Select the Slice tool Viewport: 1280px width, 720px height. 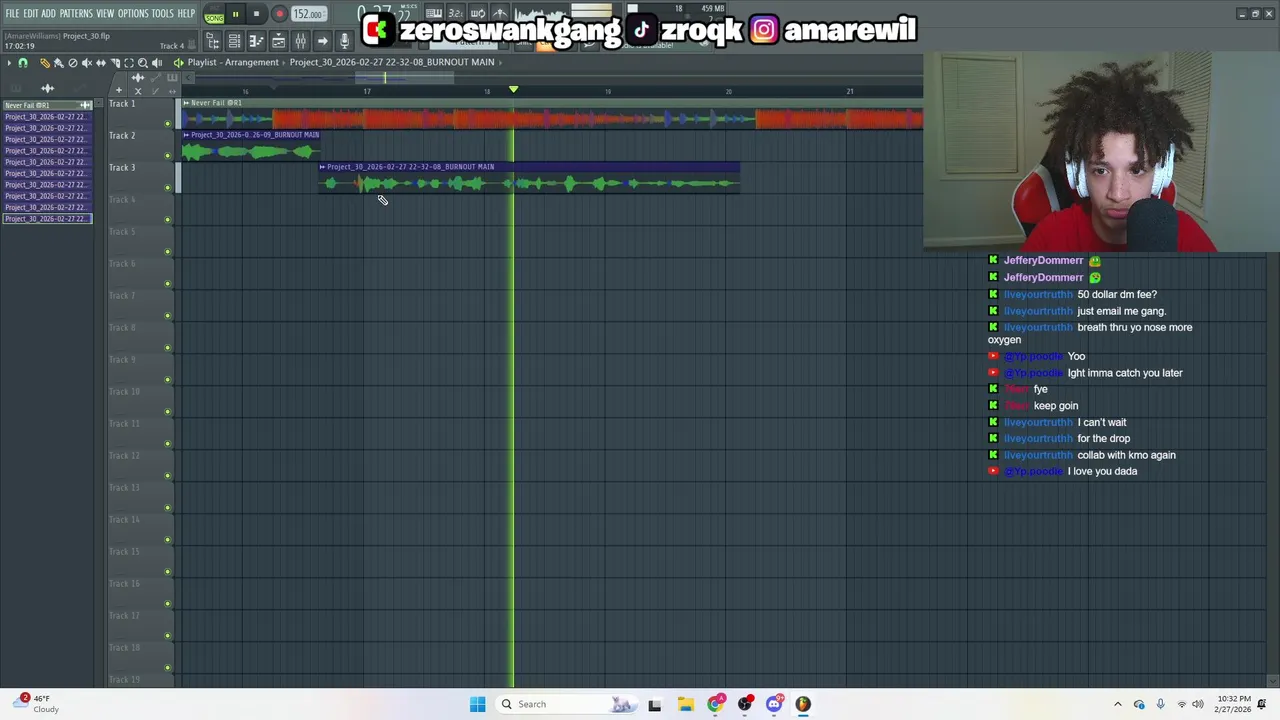pyautogui.click(x=114, y=63)
